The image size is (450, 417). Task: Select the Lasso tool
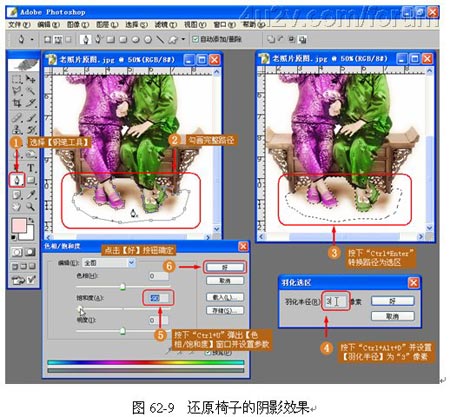[17, 91]
